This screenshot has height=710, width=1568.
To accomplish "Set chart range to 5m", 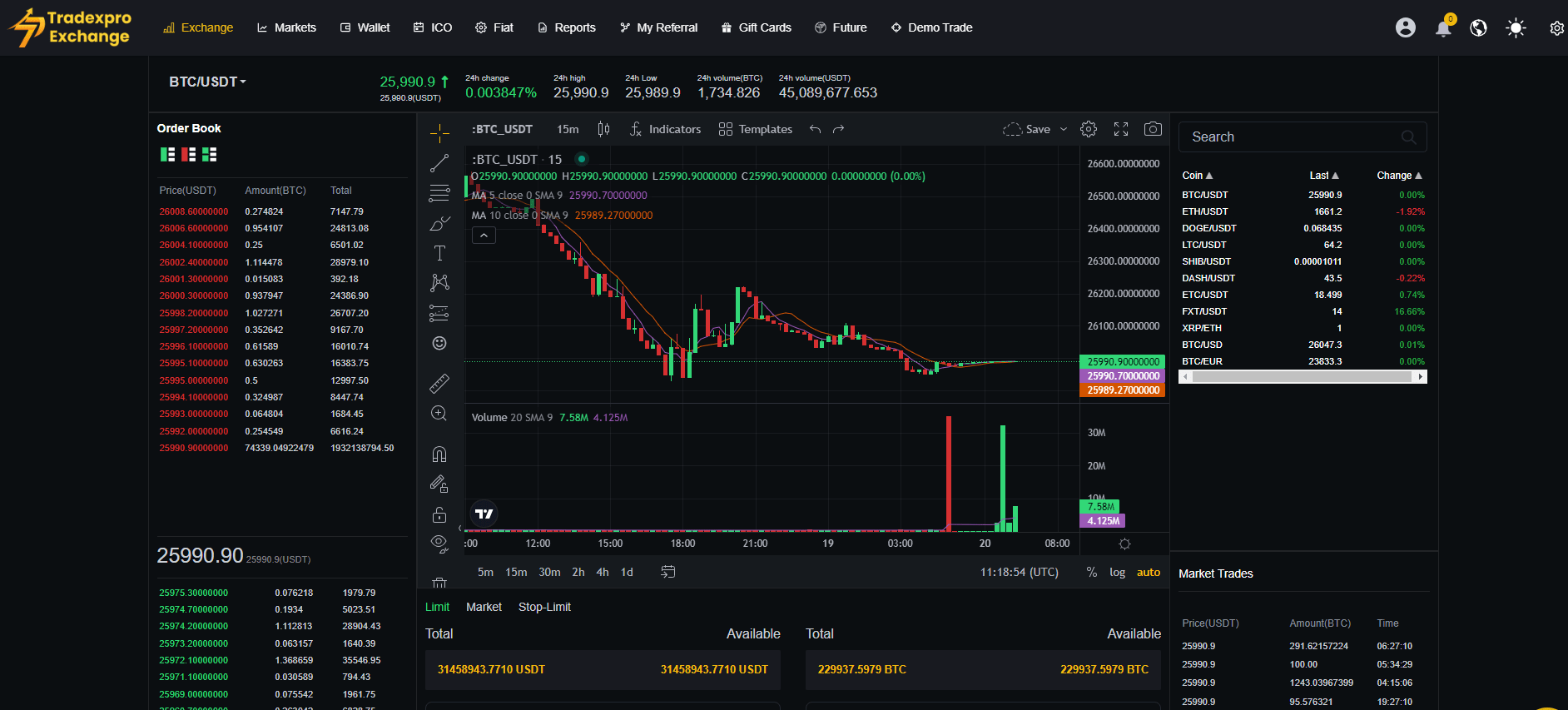I will click(x=485, y=572).
